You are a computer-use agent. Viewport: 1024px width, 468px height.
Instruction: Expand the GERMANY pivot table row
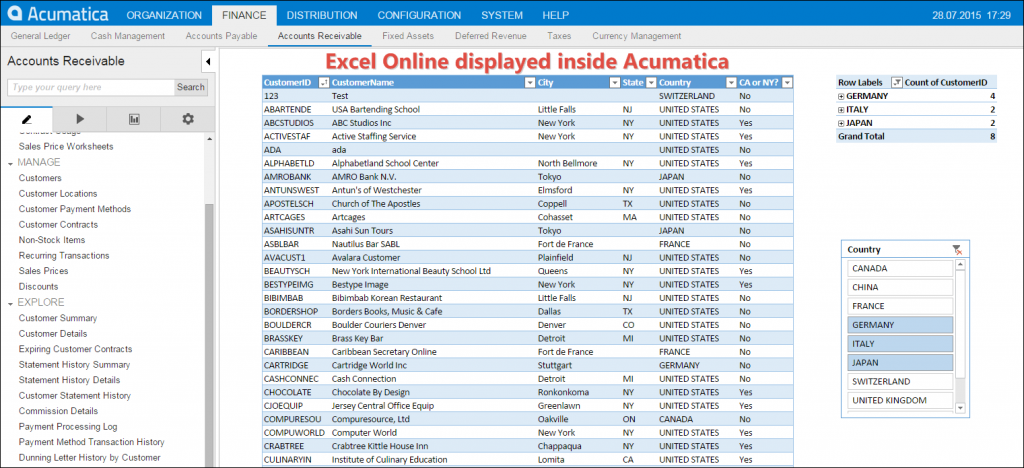click(x=842, y=96)
